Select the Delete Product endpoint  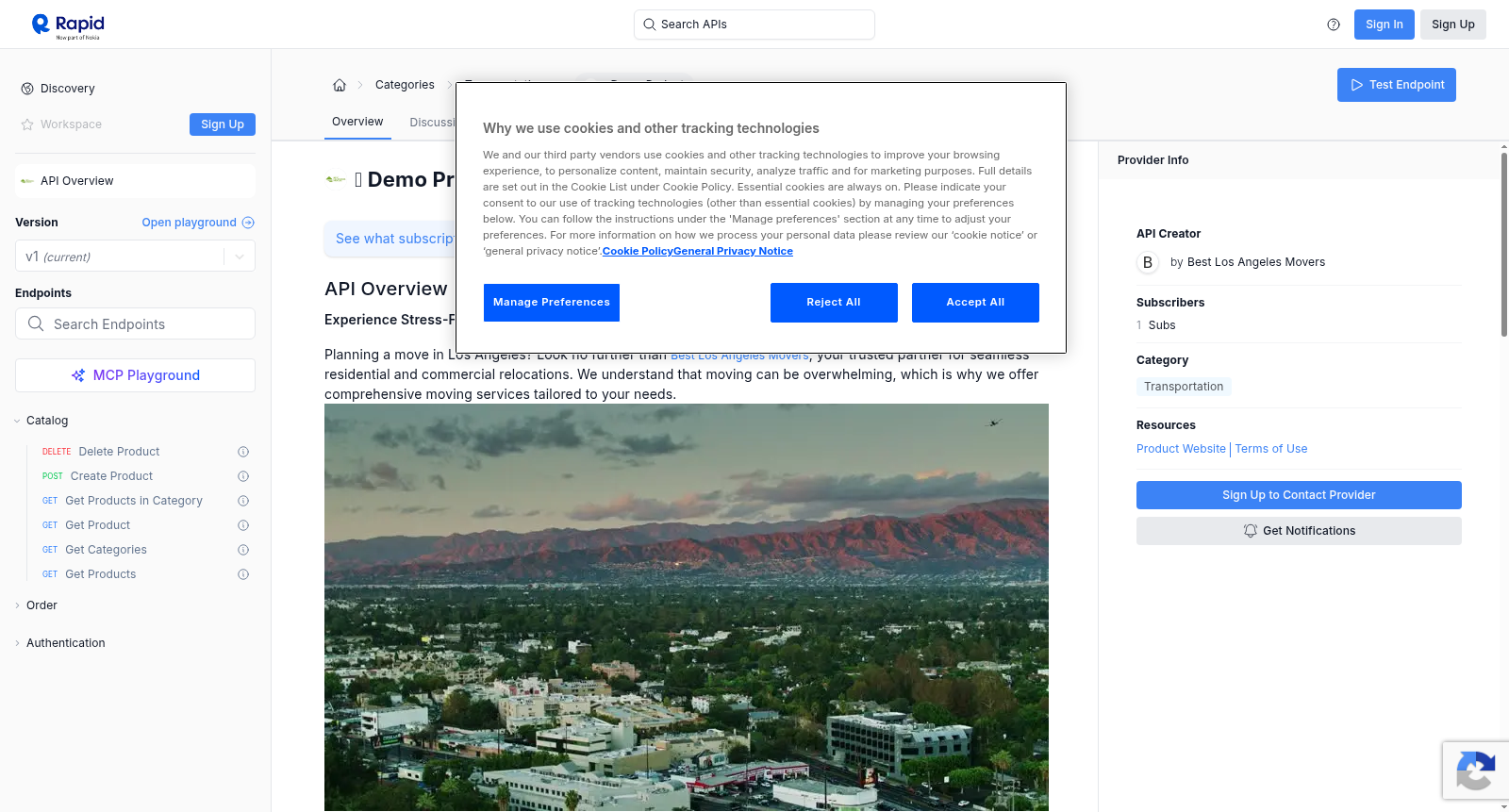coord(119,452)
